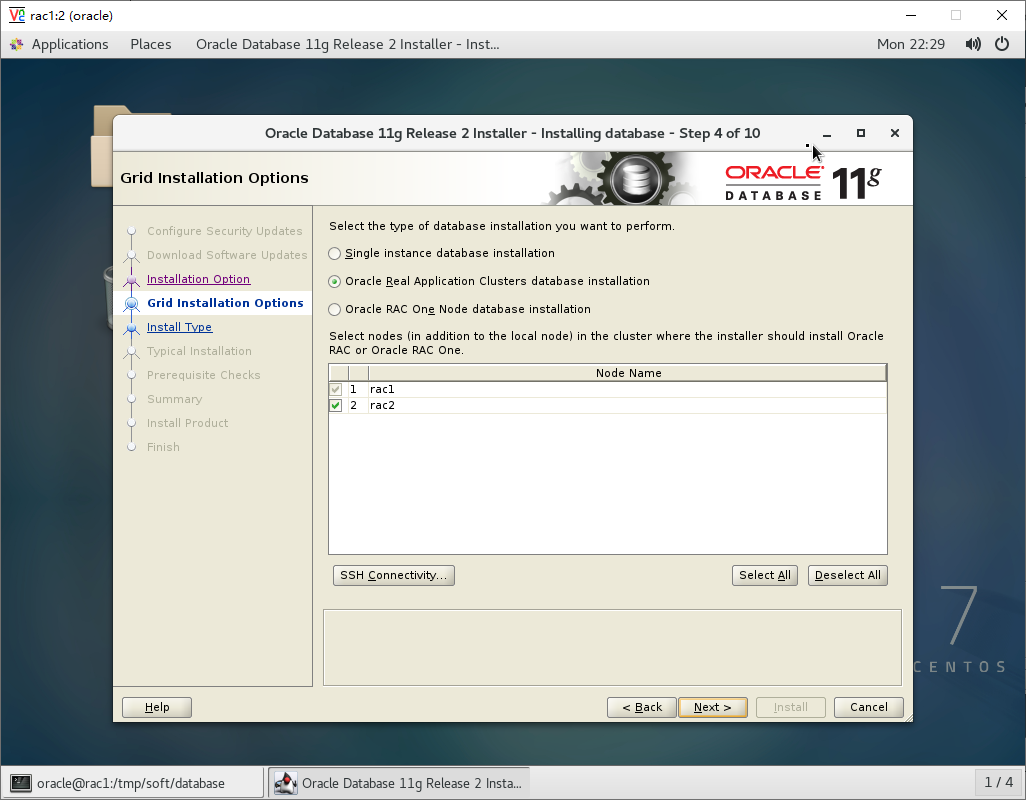The image size is (1026, 800).
Task: Click the Typical Installation step label
Action: [x=199, y=351]
